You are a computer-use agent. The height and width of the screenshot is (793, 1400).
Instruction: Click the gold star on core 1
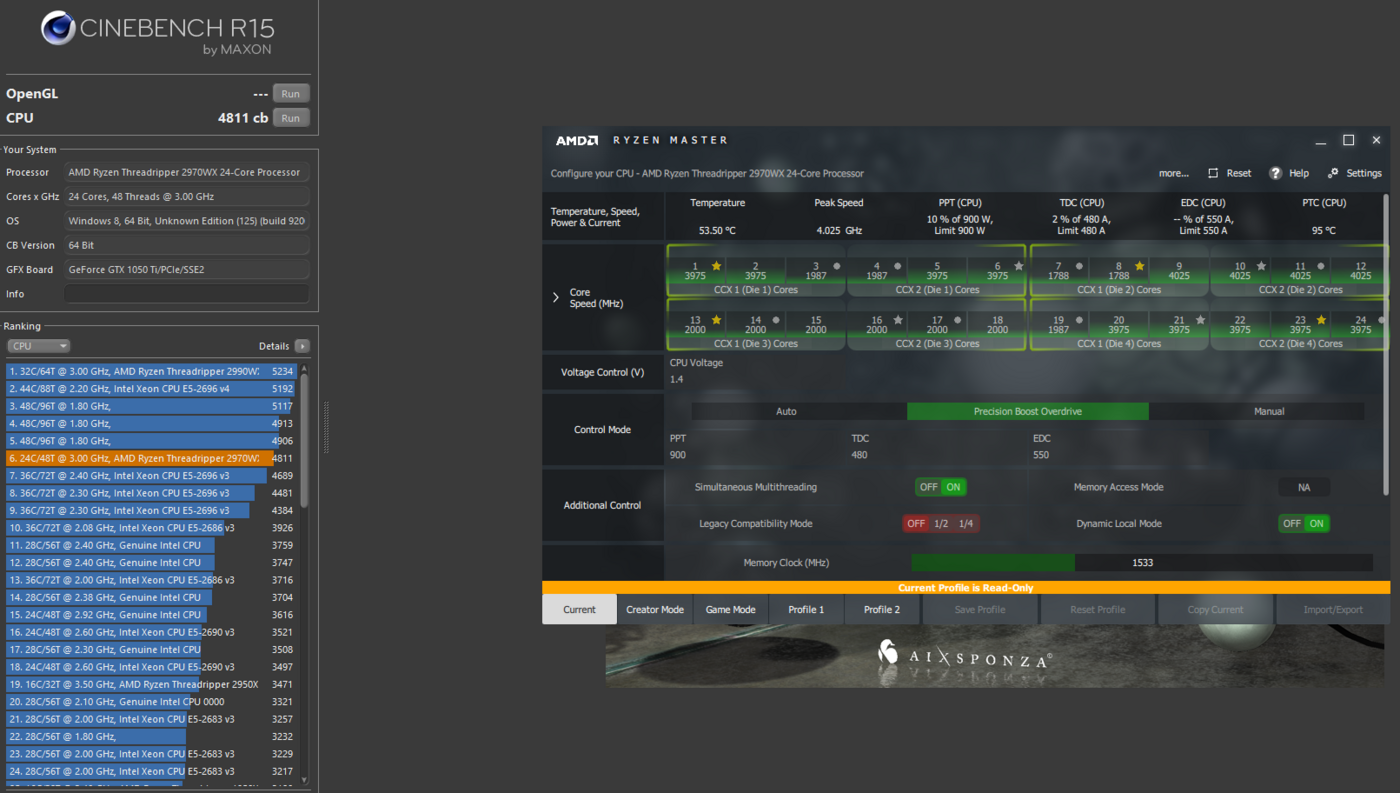(716, 266)
